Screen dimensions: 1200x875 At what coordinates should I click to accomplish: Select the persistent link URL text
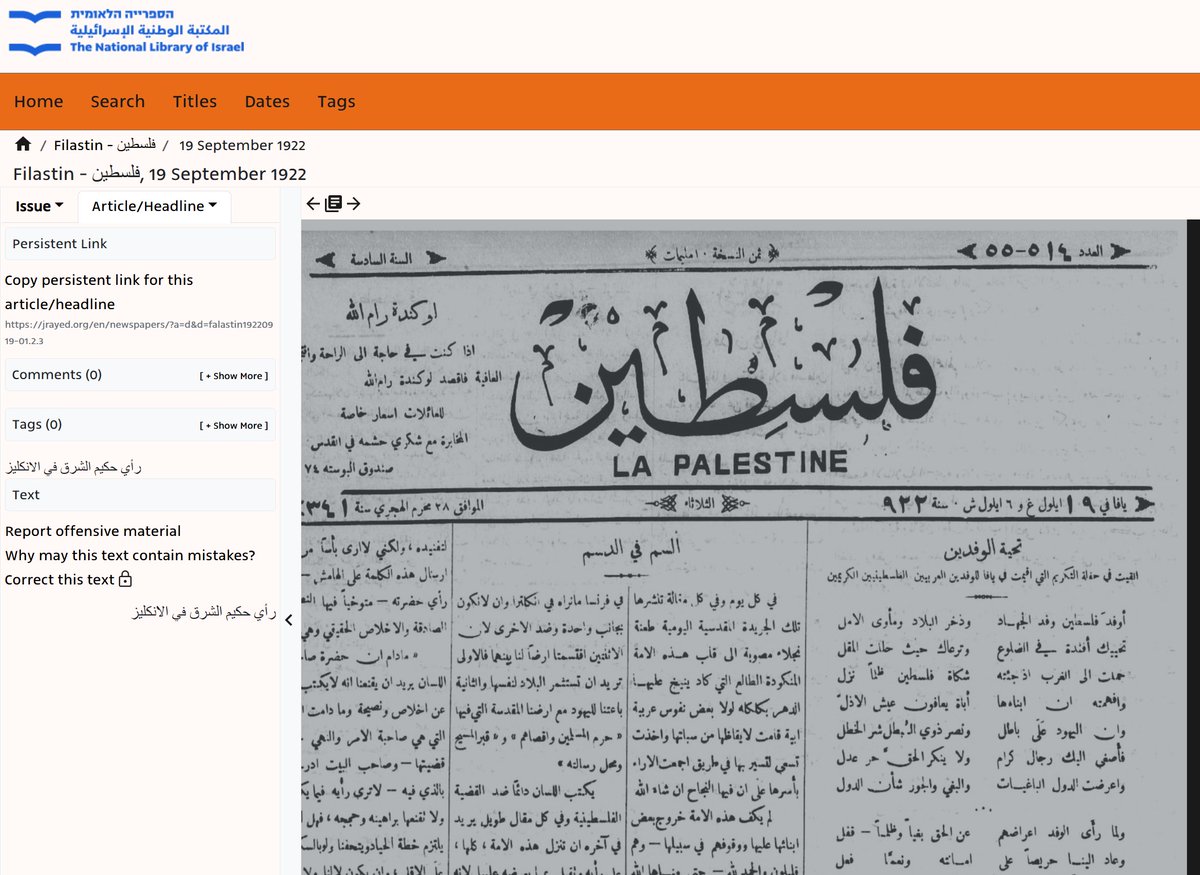tap(139, 332)
